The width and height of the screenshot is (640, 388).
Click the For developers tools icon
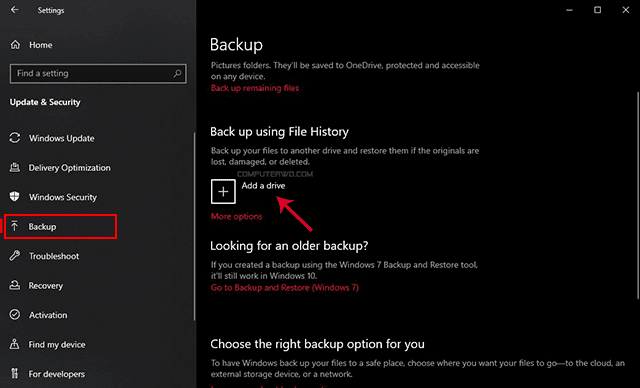[15, 373]
